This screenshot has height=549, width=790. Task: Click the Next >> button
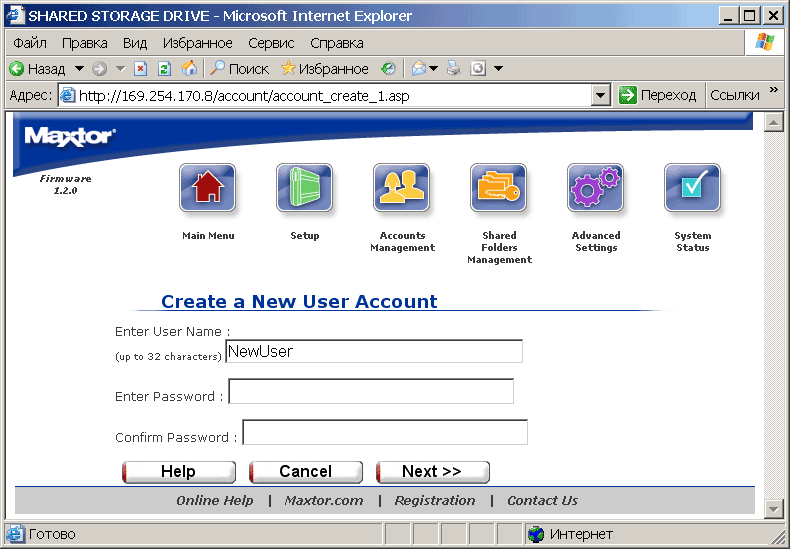433,472
